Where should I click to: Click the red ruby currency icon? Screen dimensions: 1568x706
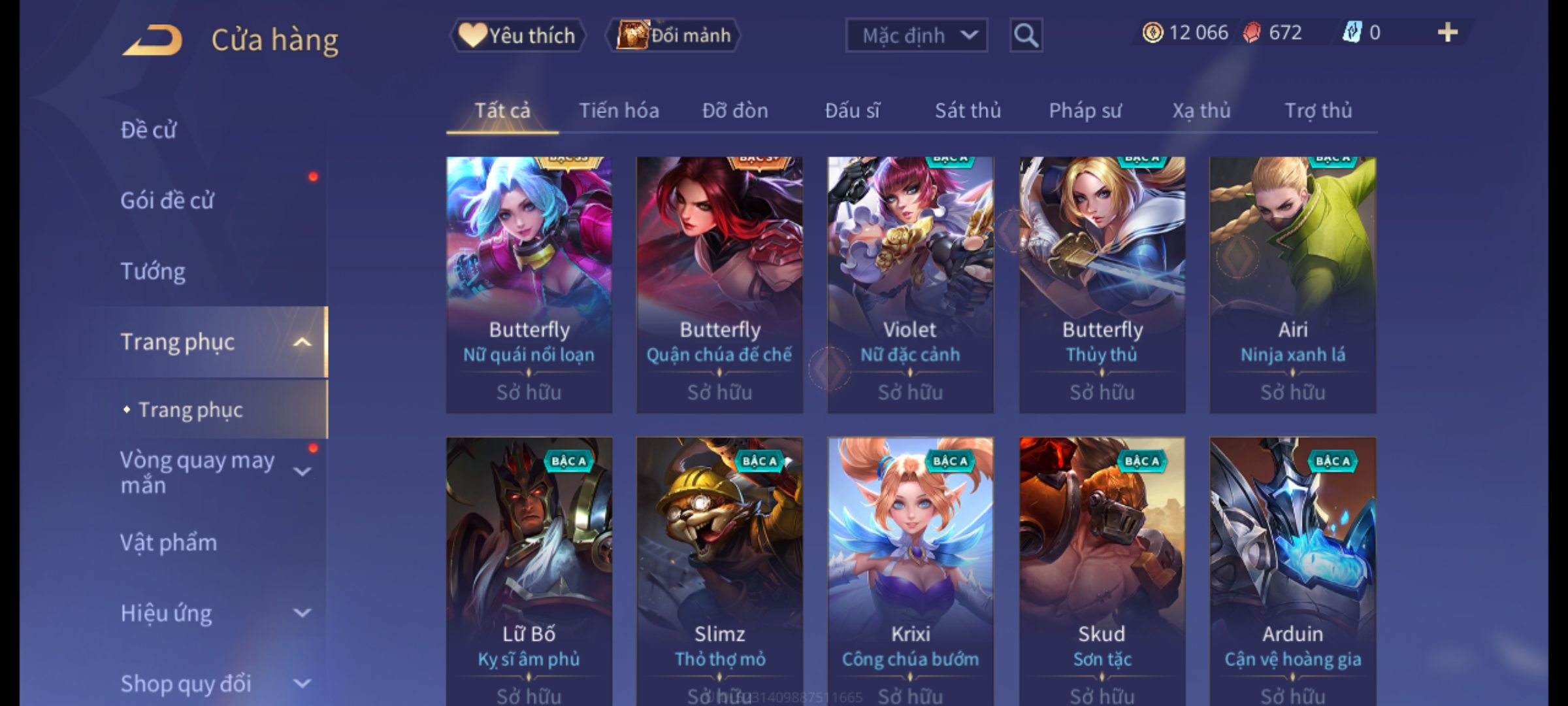[1252, 33]
